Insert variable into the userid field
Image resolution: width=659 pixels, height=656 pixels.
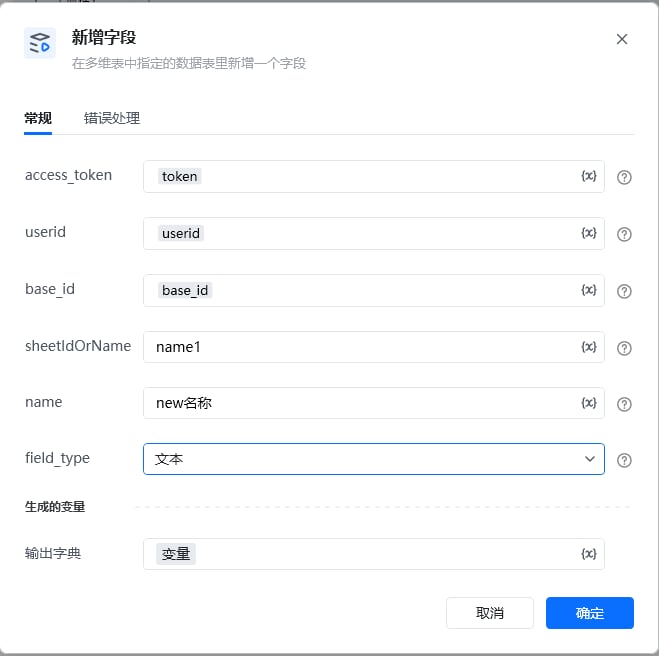[589, 233]
